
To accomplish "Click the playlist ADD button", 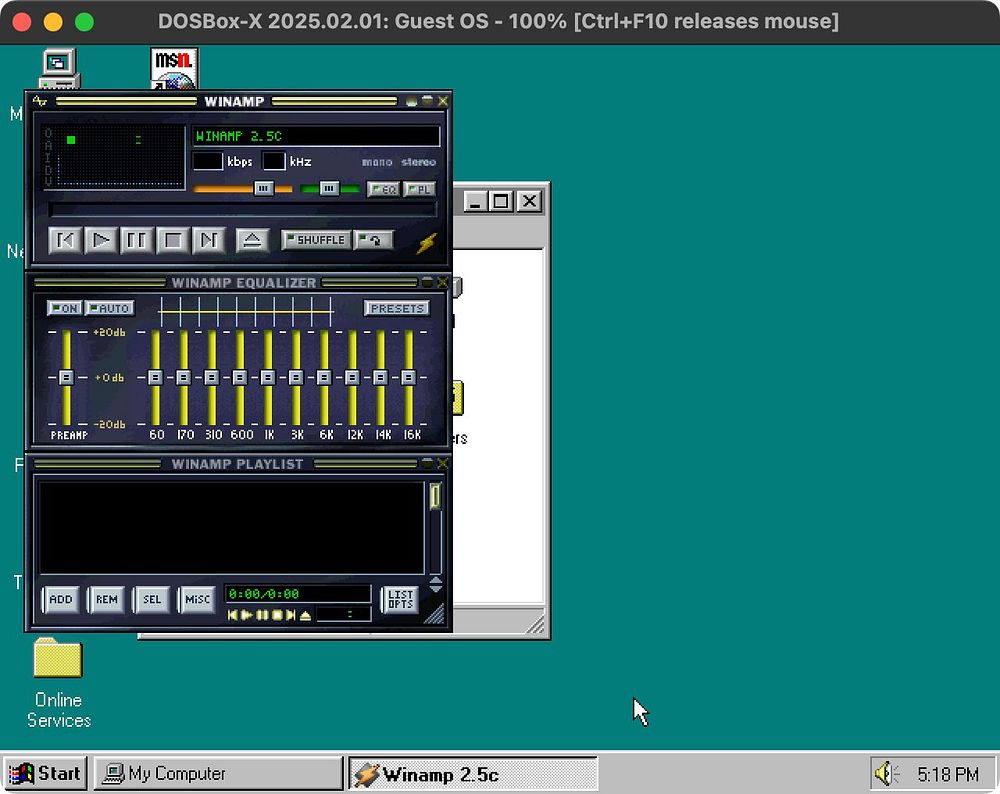I will coord(61,599).
